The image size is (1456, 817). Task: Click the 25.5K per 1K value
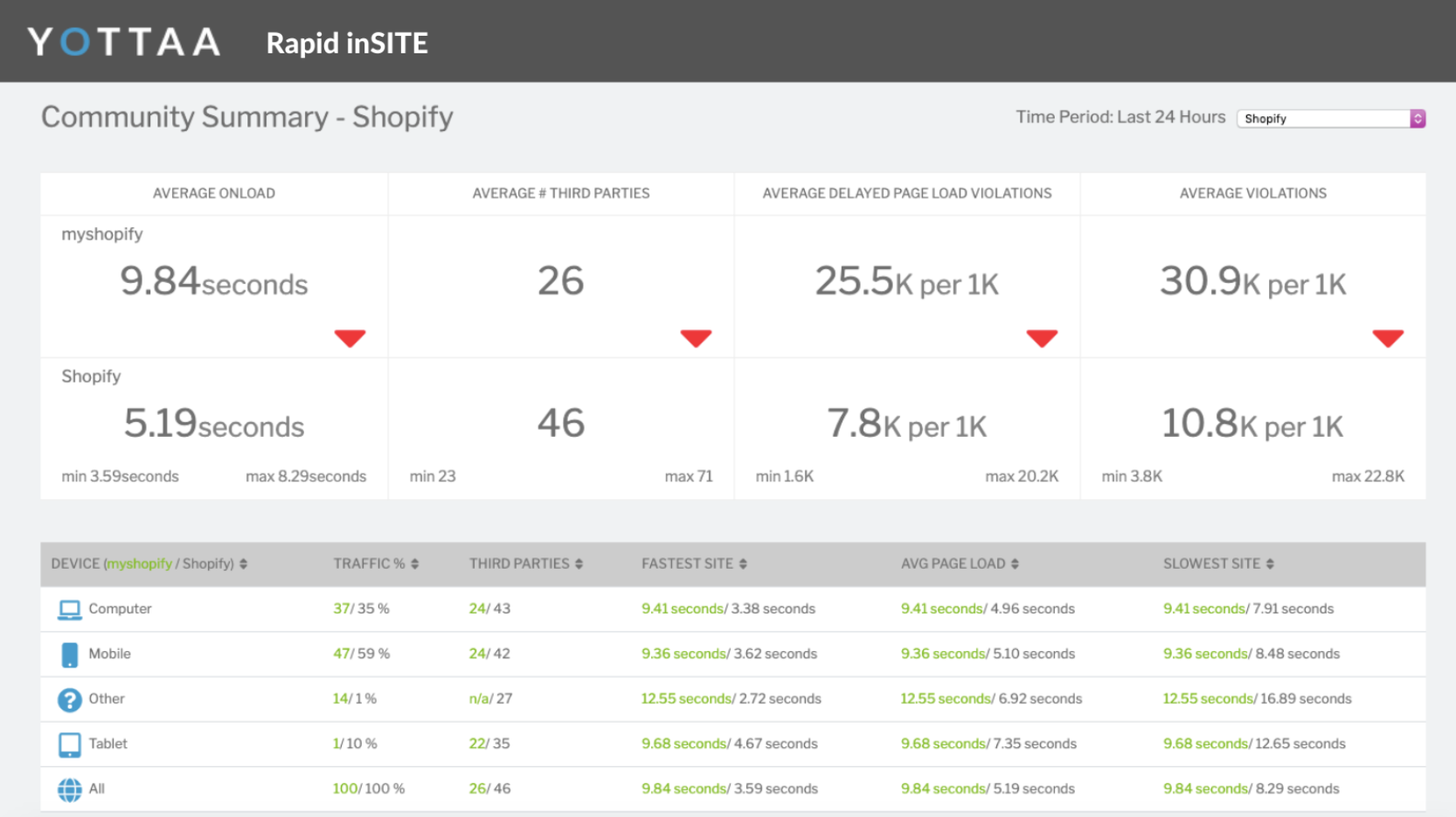pos(906,281)
